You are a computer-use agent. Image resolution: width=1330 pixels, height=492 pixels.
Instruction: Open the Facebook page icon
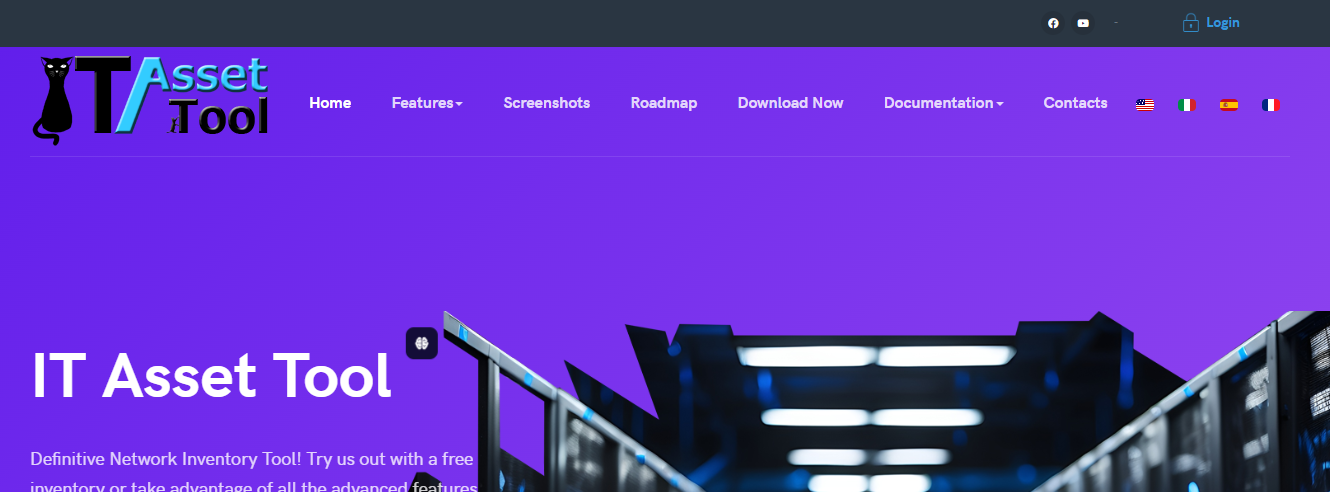pos(1053,23)
